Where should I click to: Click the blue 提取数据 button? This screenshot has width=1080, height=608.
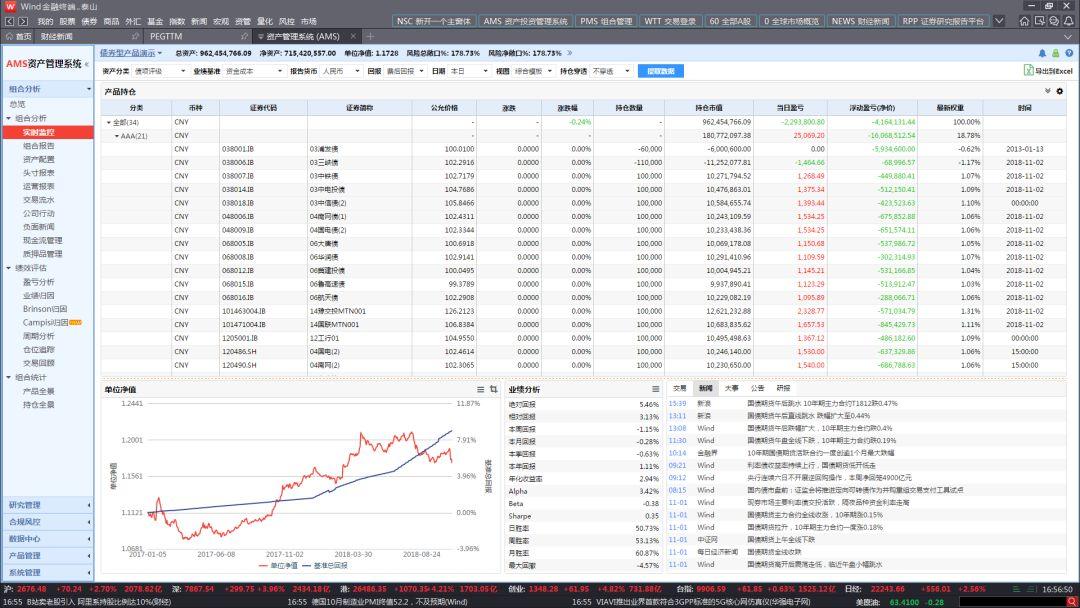(660, 71)
